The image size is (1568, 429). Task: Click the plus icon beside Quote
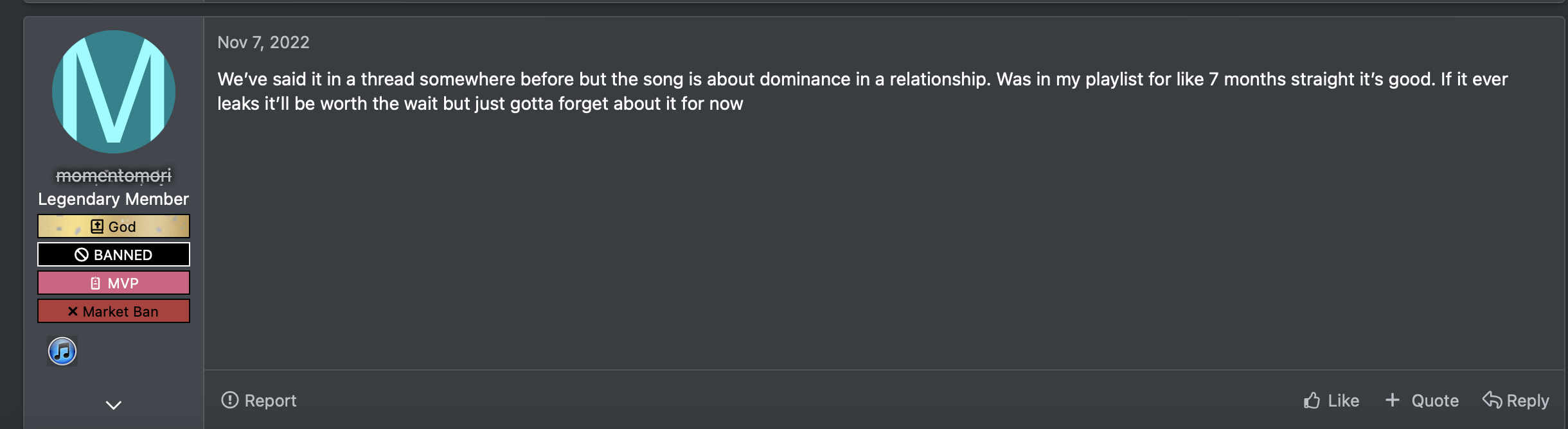click(1392, 400)
